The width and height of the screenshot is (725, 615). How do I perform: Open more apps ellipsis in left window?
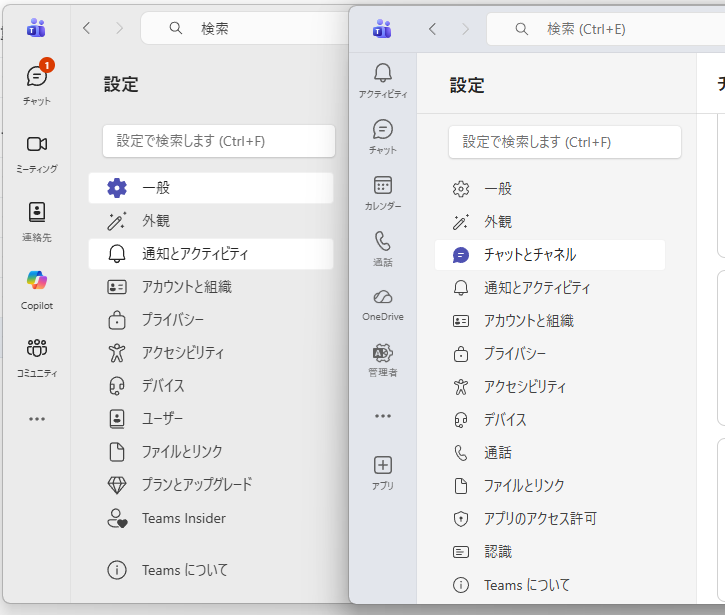37,419
